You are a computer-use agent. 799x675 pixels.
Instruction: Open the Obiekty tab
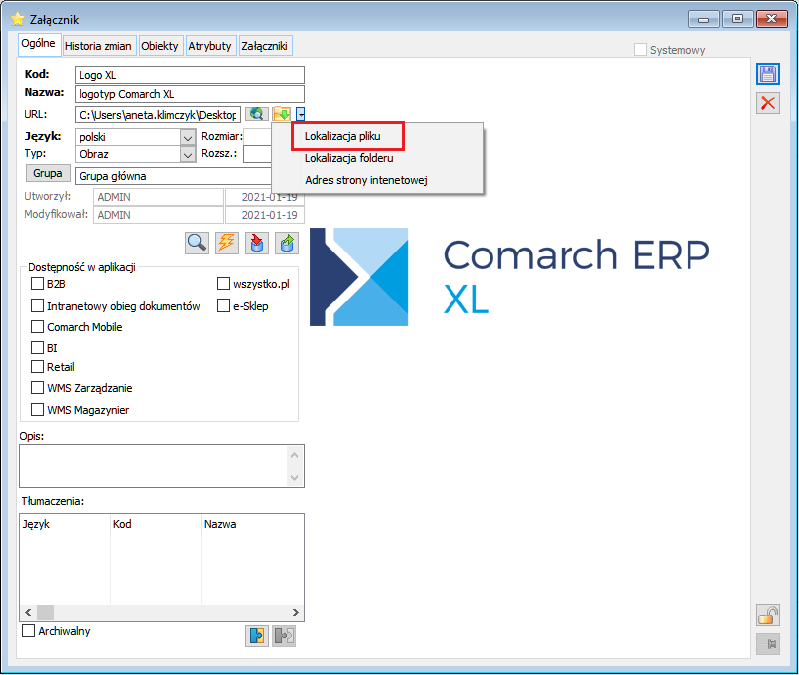point(160,46)
